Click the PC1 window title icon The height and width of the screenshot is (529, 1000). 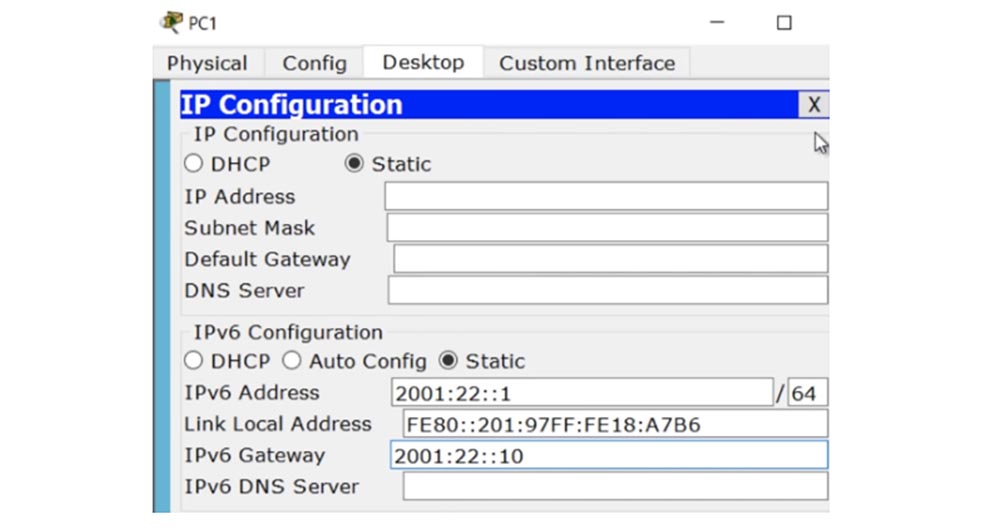171,22
